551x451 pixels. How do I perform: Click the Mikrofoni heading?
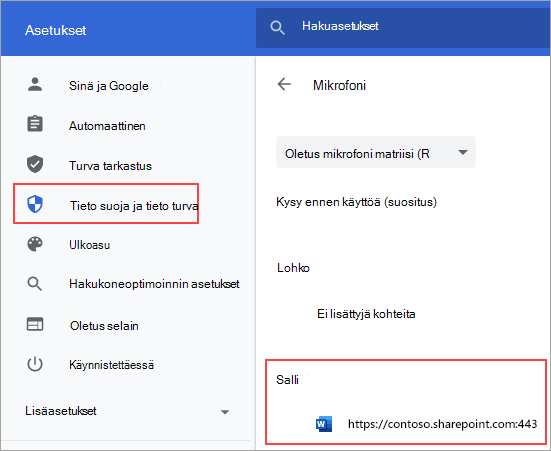(339, 85)
